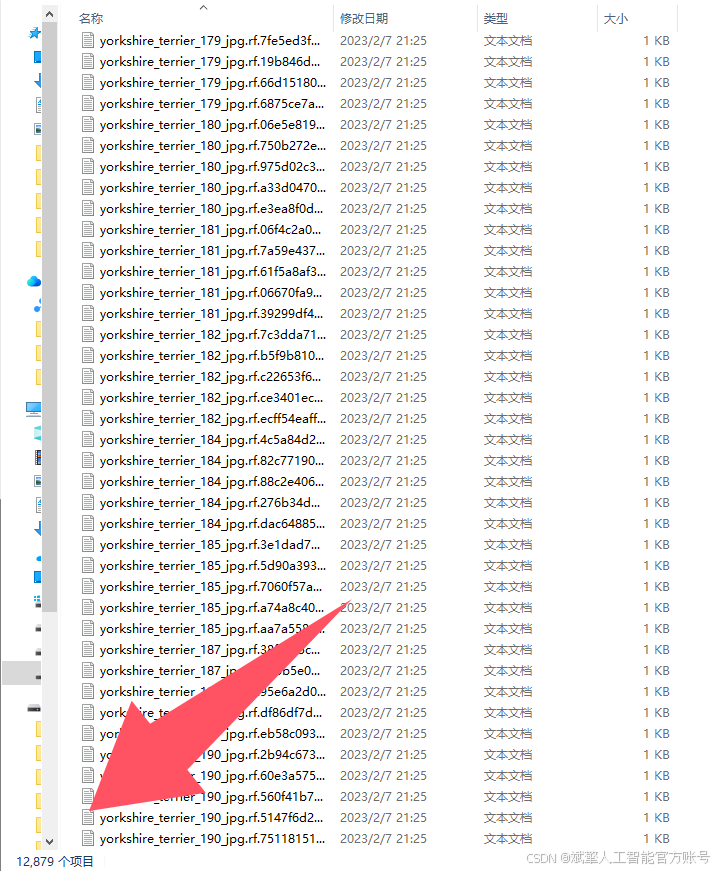This screenshot has width=721, height=871.
Task: Click the file icon beside 181_jpg.rf.06f4c2a0
Action: (88, 229)
